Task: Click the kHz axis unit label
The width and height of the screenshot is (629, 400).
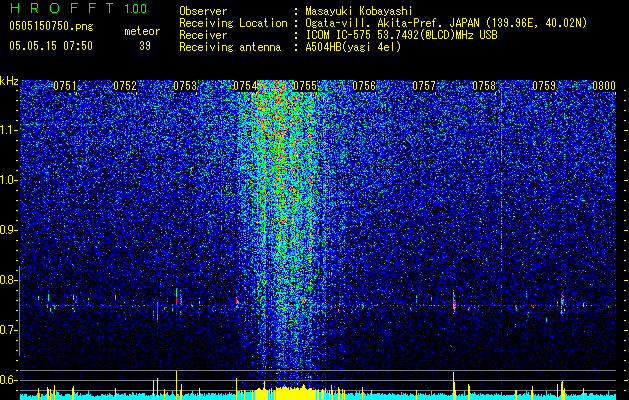Action: point(9,81)
